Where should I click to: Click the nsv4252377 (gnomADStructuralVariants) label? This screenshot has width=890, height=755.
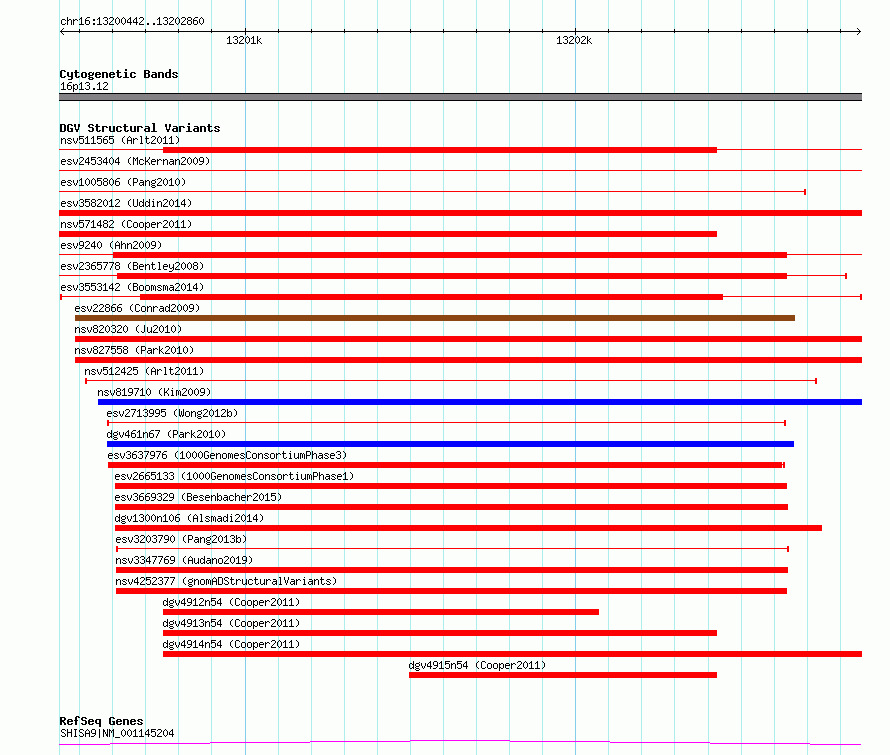[x=226, y=581]
